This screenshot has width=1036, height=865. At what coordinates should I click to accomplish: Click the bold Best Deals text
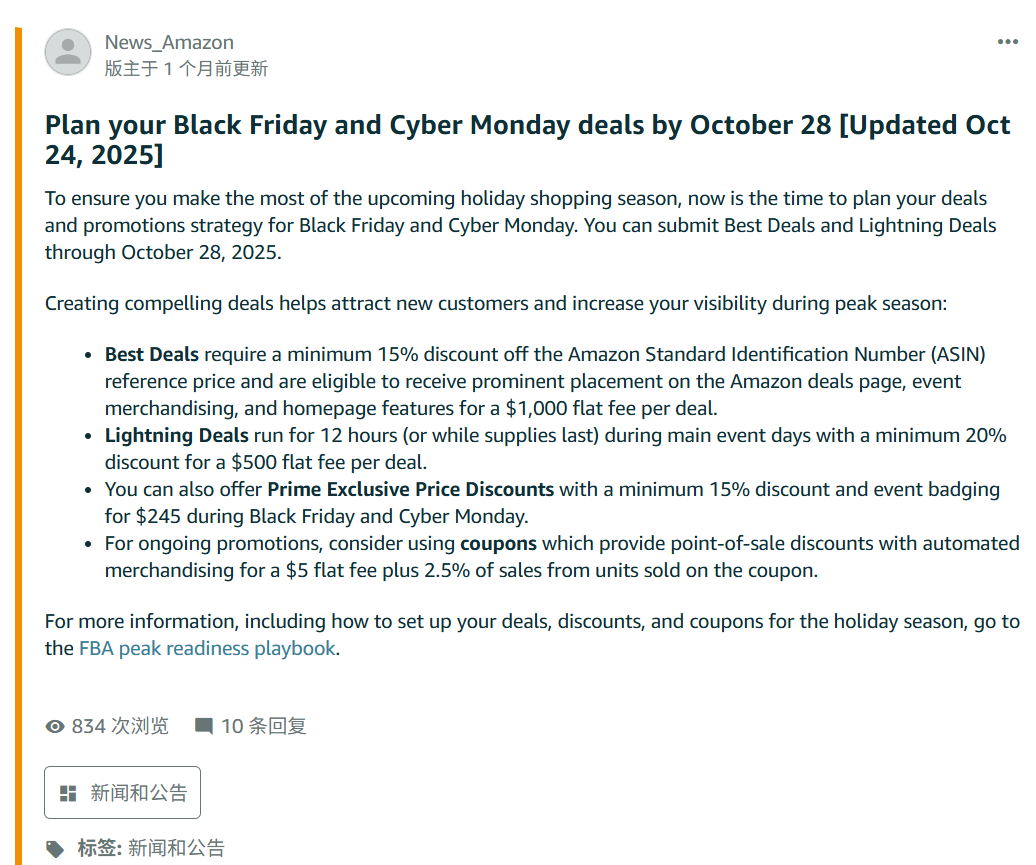tap(152, 355)
